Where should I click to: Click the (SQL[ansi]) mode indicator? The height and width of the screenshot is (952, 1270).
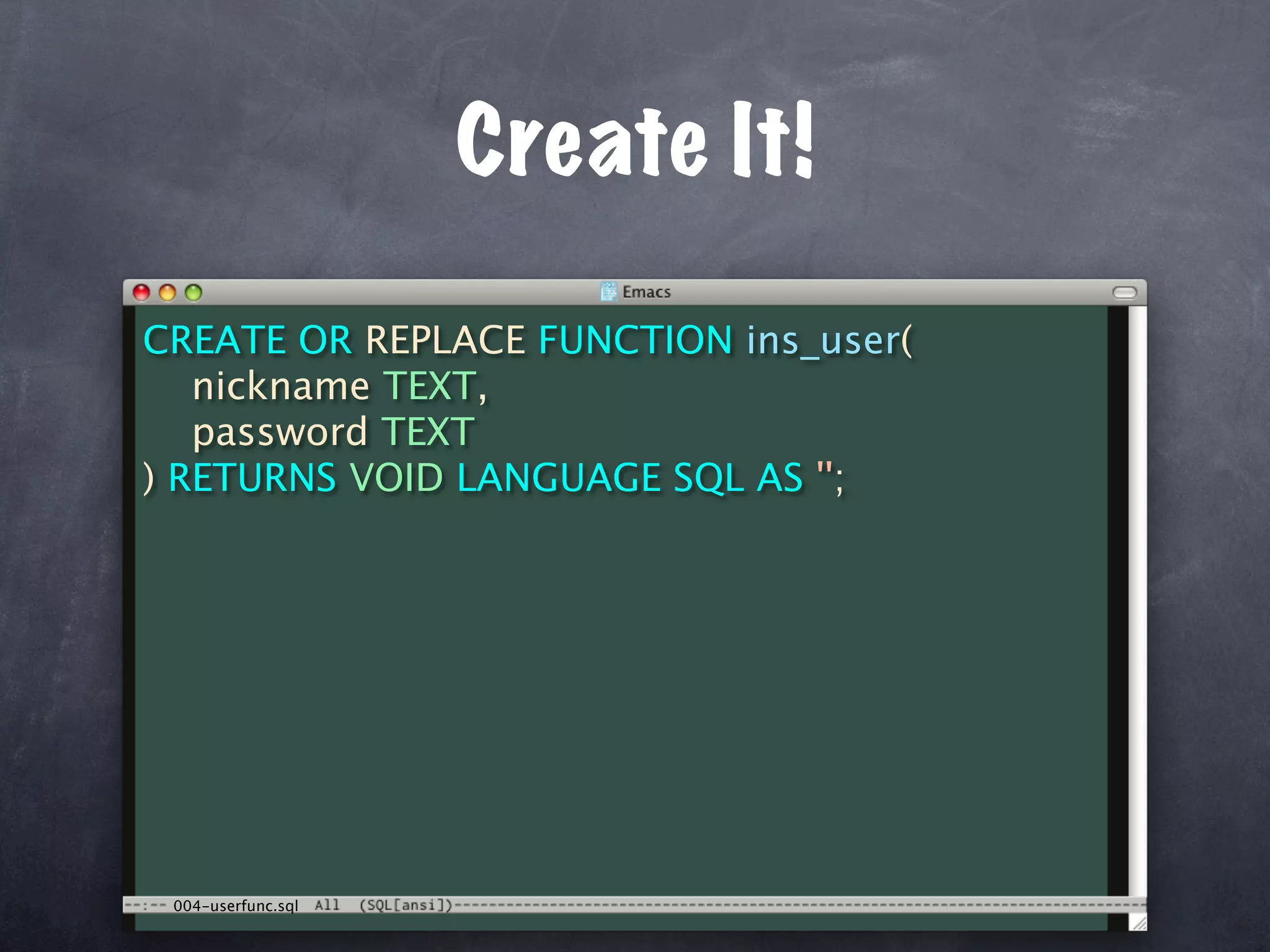pyautogui.click(x=406, y=905)
